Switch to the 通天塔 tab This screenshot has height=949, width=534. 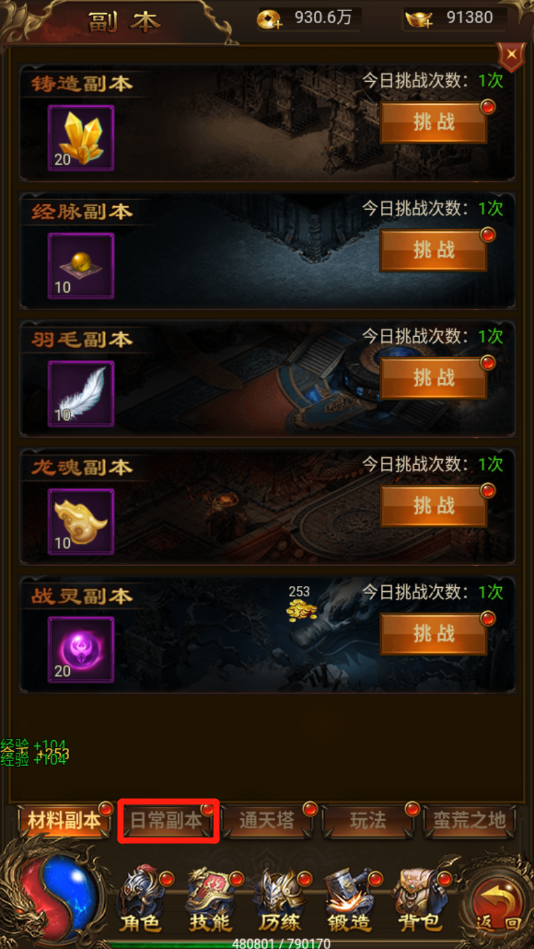click(x=268, y=821)
